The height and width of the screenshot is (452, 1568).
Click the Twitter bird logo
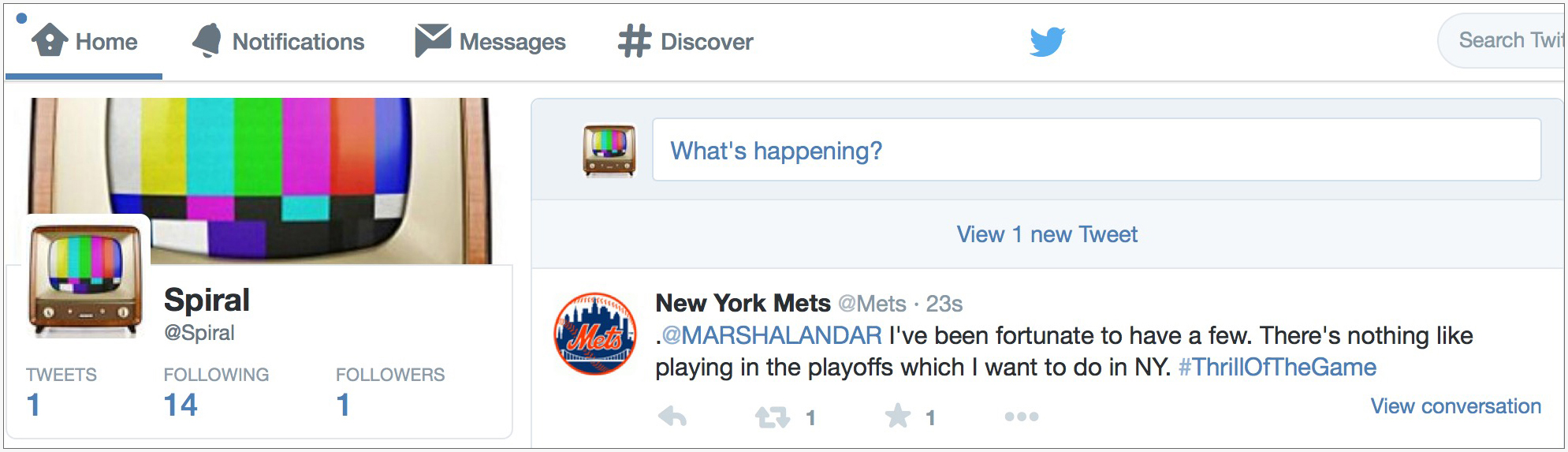pos(1048,41)
